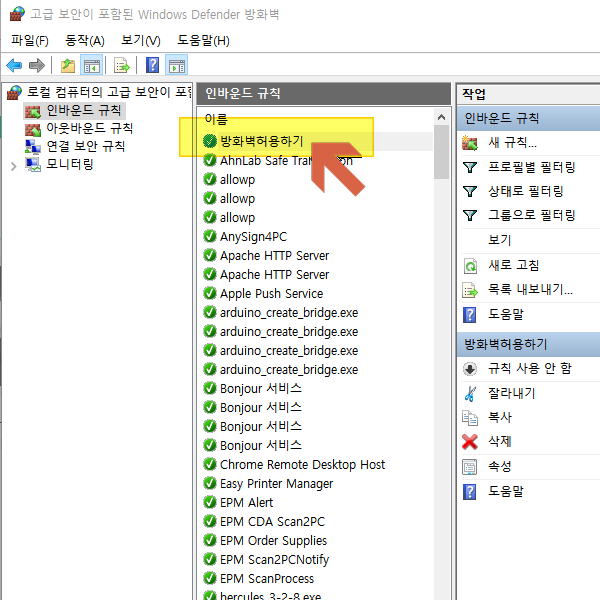Open the 파일(F) menu

[x=30, y=40]
